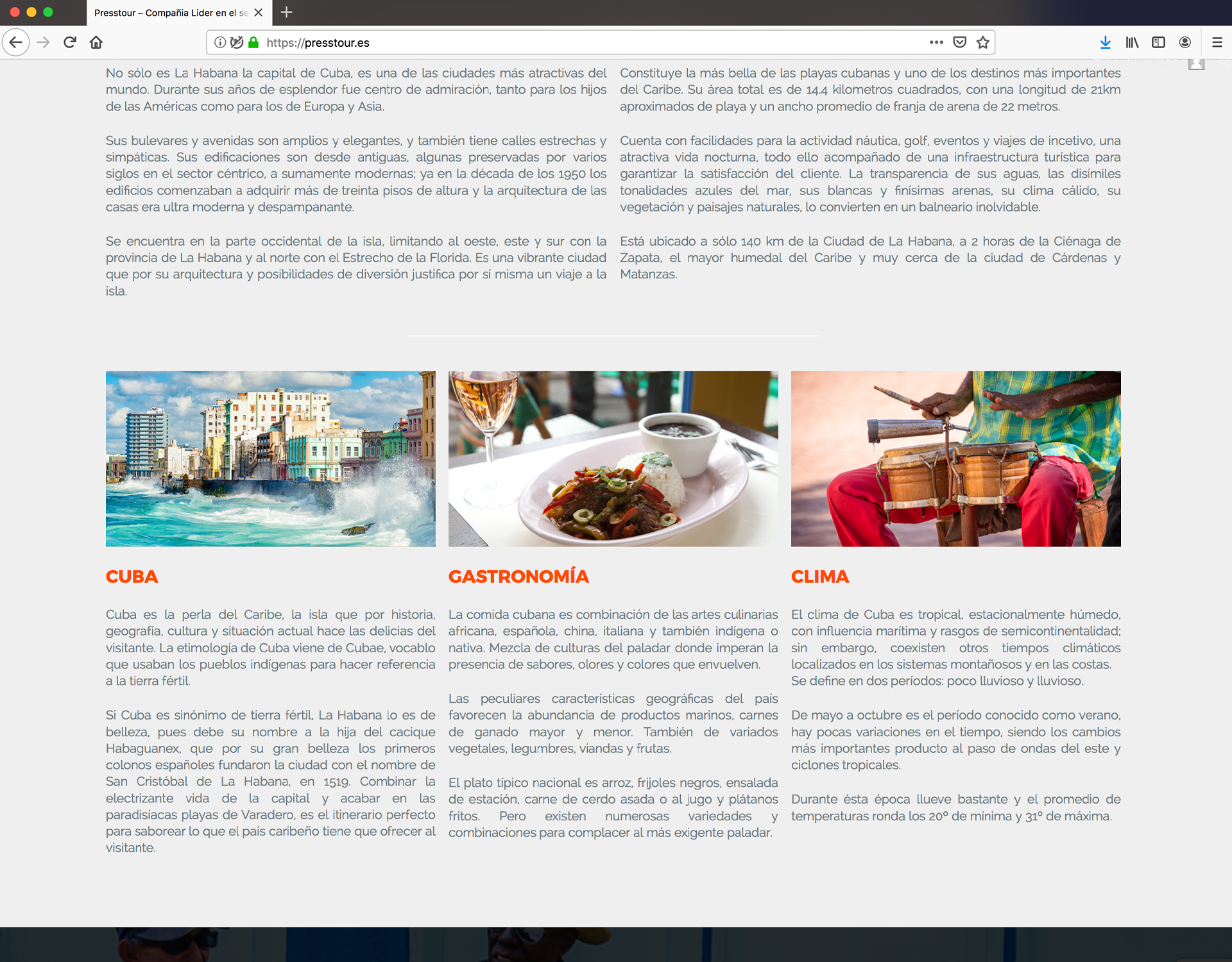The height and width of the screenshot is (962, 1232).
Task: Select the Presstour tab
Action: [x=170, y=13]
